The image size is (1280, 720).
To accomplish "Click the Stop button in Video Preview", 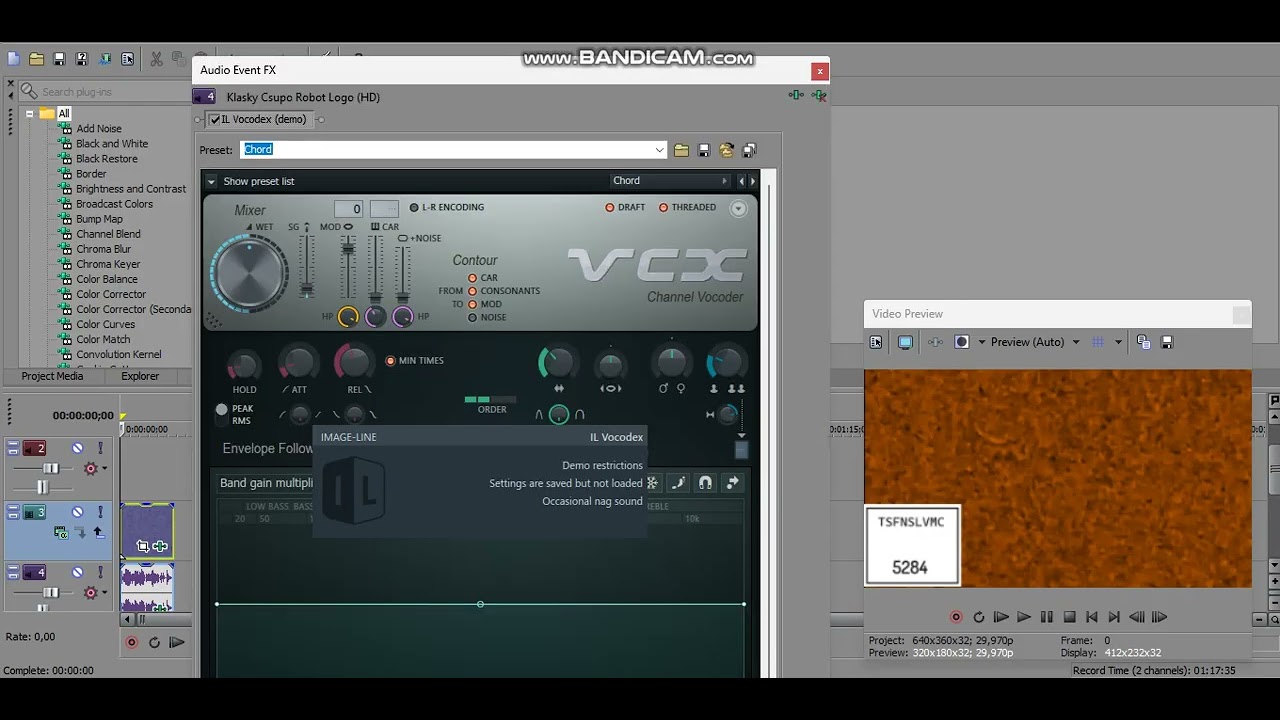I will pos(1069,617).
